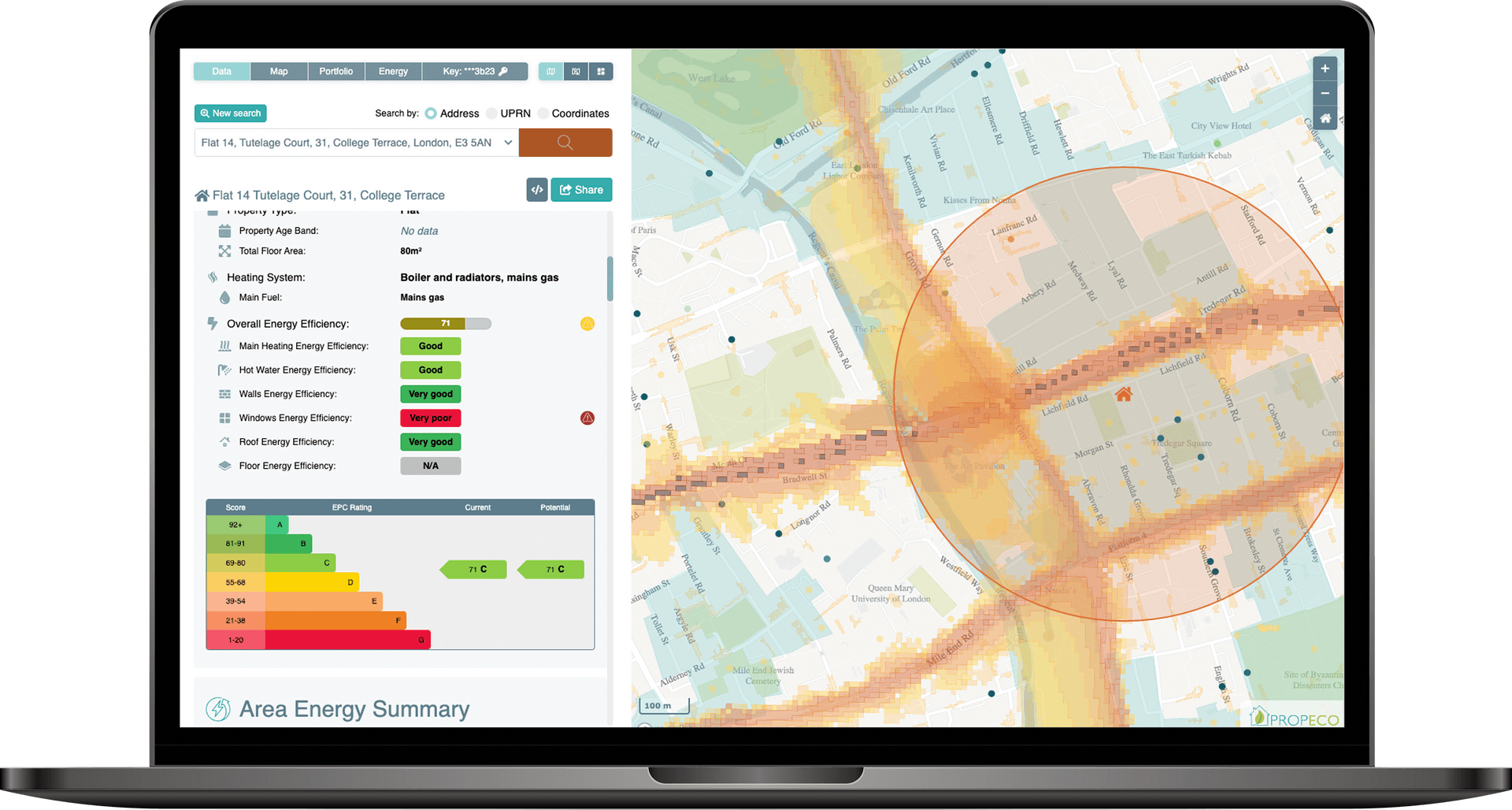The width and height of the screenshot is (1512, 810).
Task: Select the map-visible layout icon
Action: click(x=551, y=72)
